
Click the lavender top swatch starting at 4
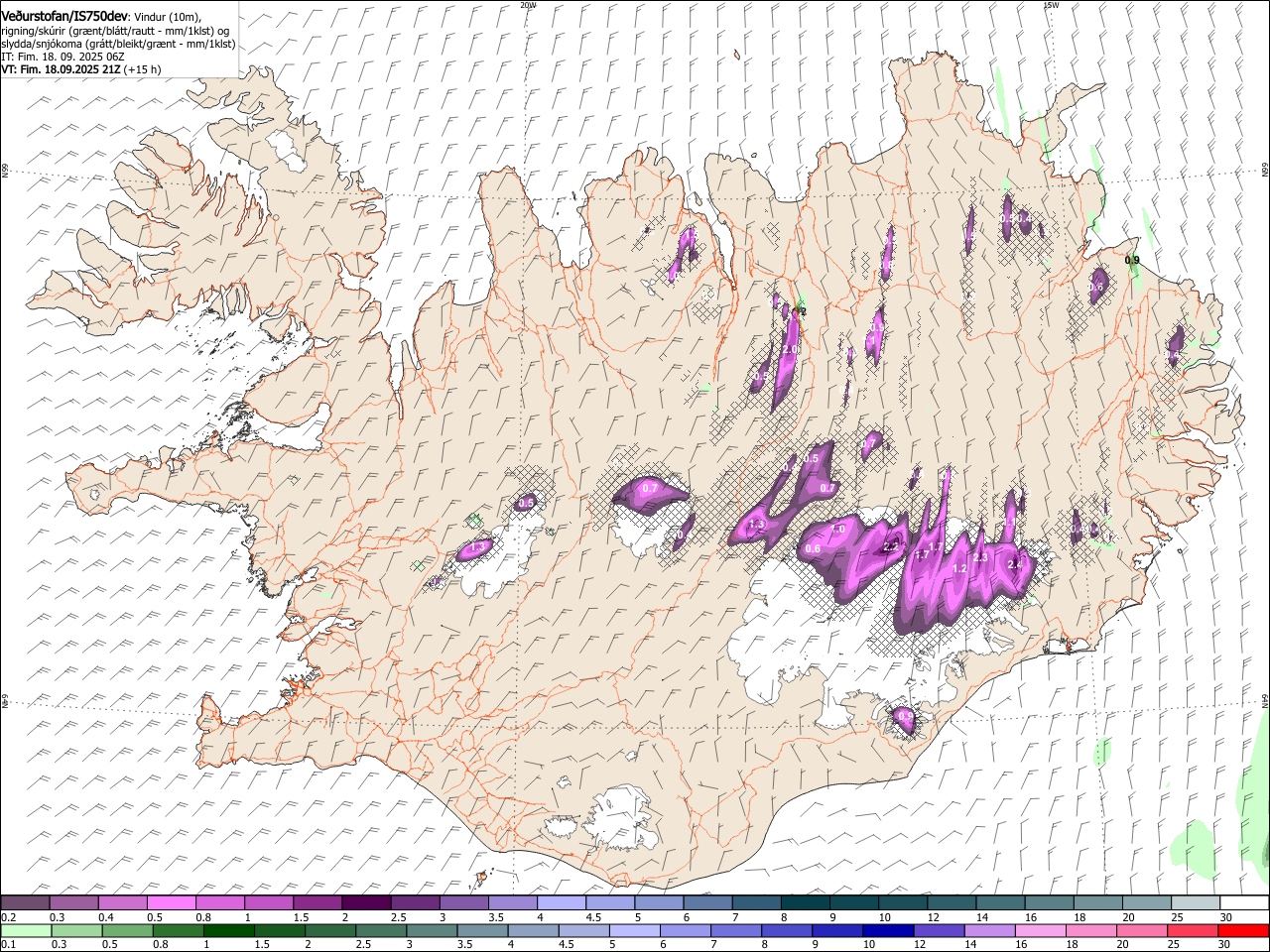coord(562,903)
